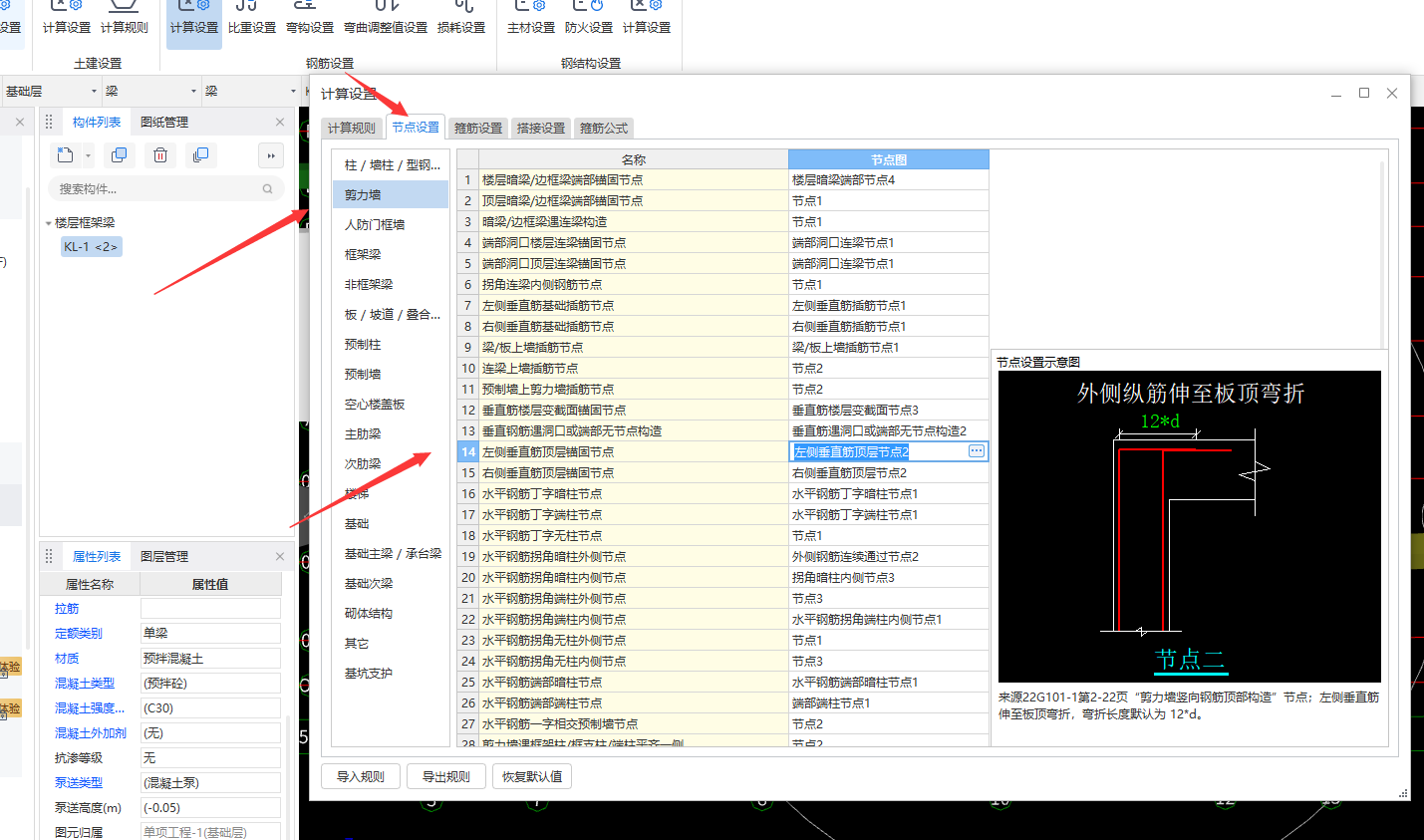Select 砌体结构 in the category list
This screenshot has width=1424, height=840.
(392, 613)
